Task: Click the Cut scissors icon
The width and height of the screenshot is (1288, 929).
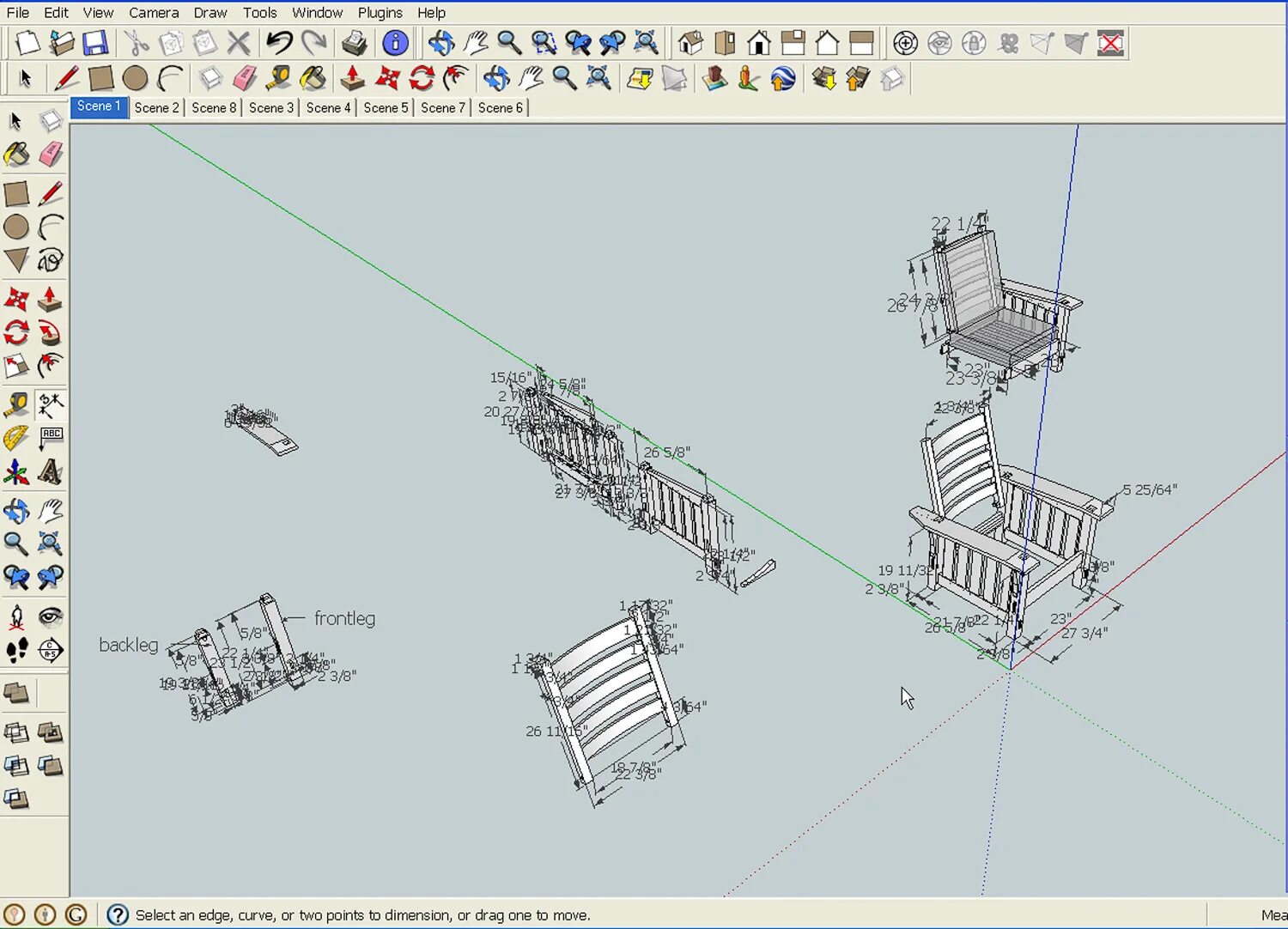Action: 136,42
